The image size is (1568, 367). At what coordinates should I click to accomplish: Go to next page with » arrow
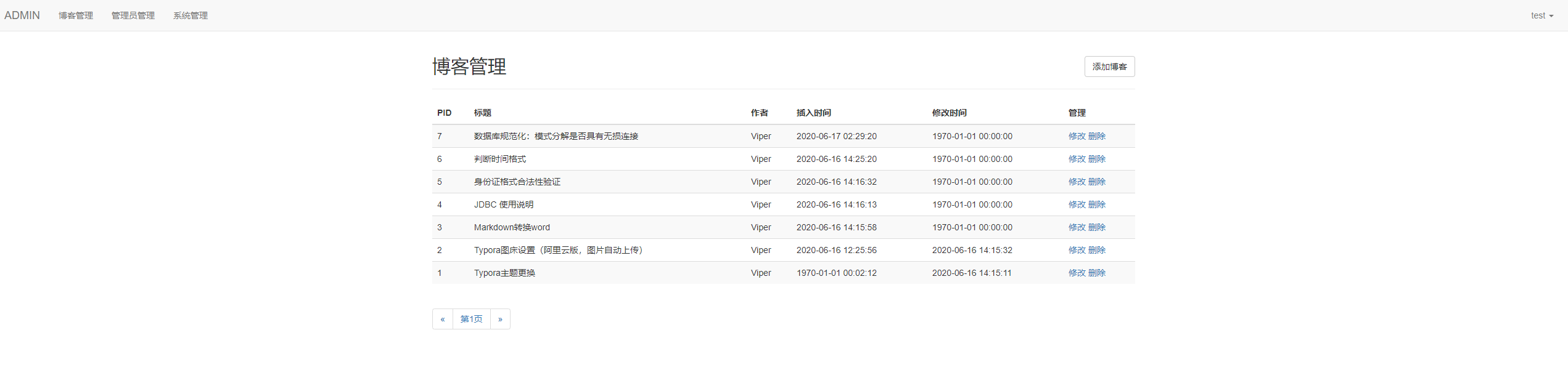point(500,319)
